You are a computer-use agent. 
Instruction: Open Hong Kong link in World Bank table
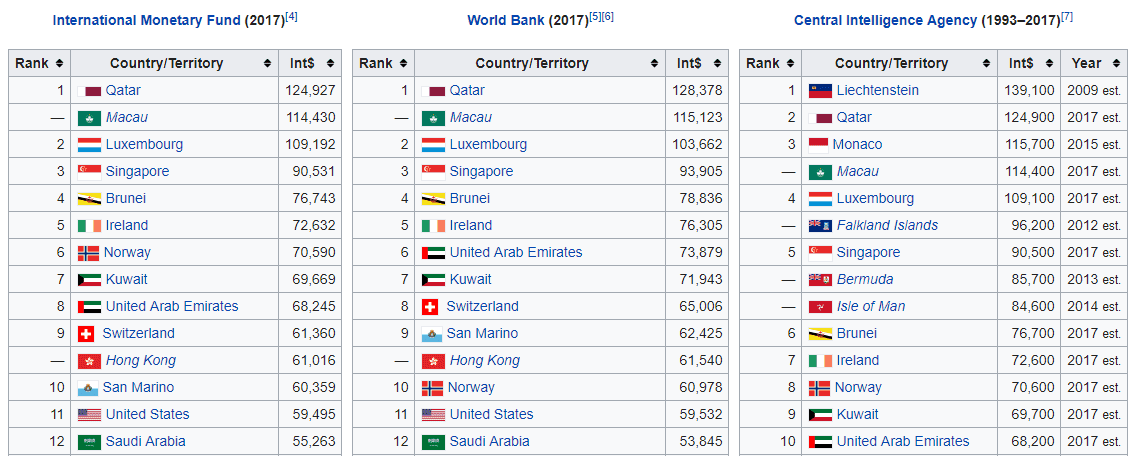485,361
